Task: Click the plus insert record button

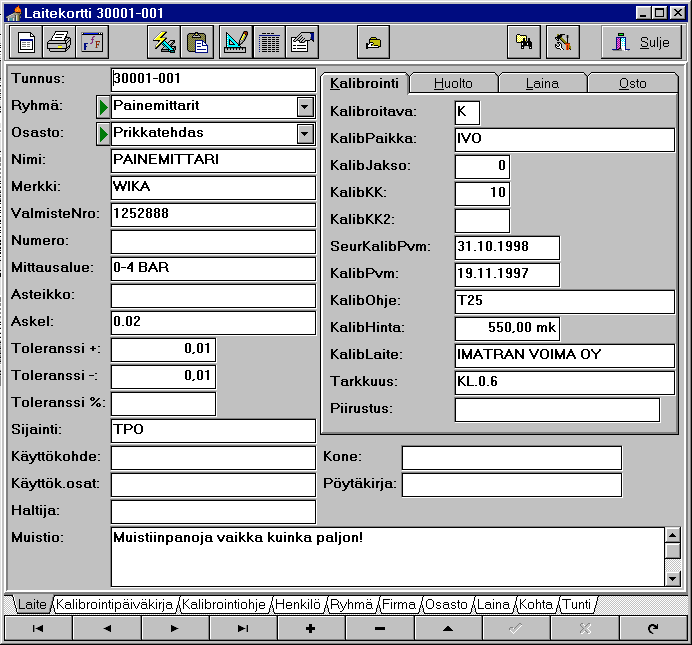Action: pyautogui.click(x=311, y=628)
